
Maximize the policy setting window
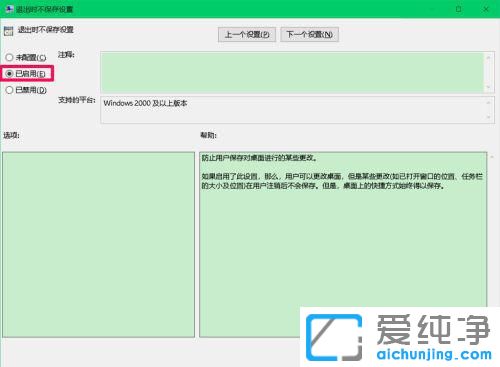click(459, 9)
